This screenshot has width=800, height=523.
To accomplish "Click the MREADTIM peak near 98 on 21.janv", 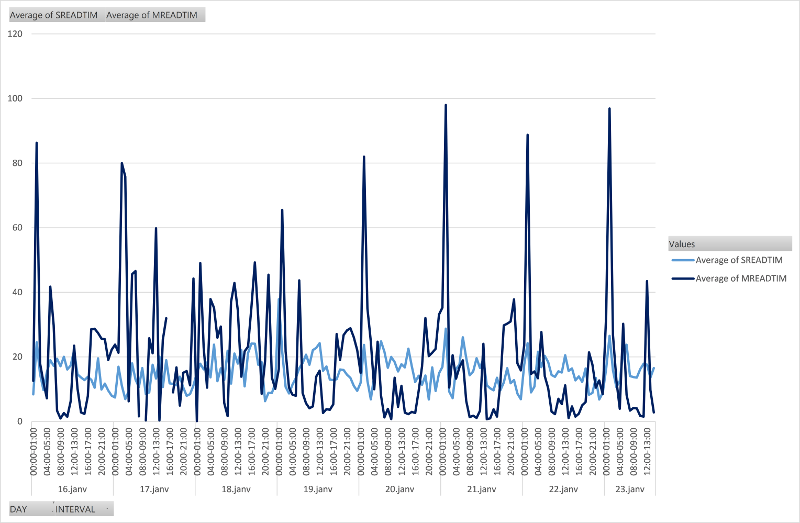I will pos(446,105).
